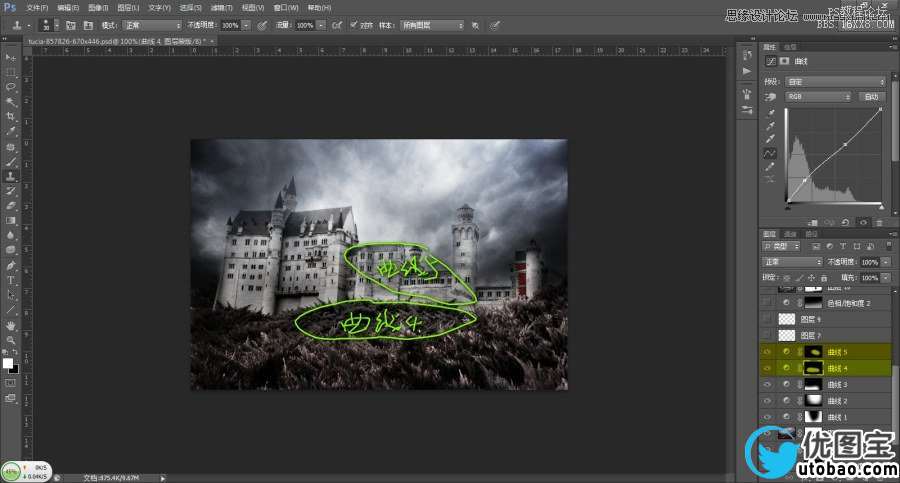The image size is (900, 483).
Task: Switch to the 通道 tab beside 图层
Action: click(790, 234)
